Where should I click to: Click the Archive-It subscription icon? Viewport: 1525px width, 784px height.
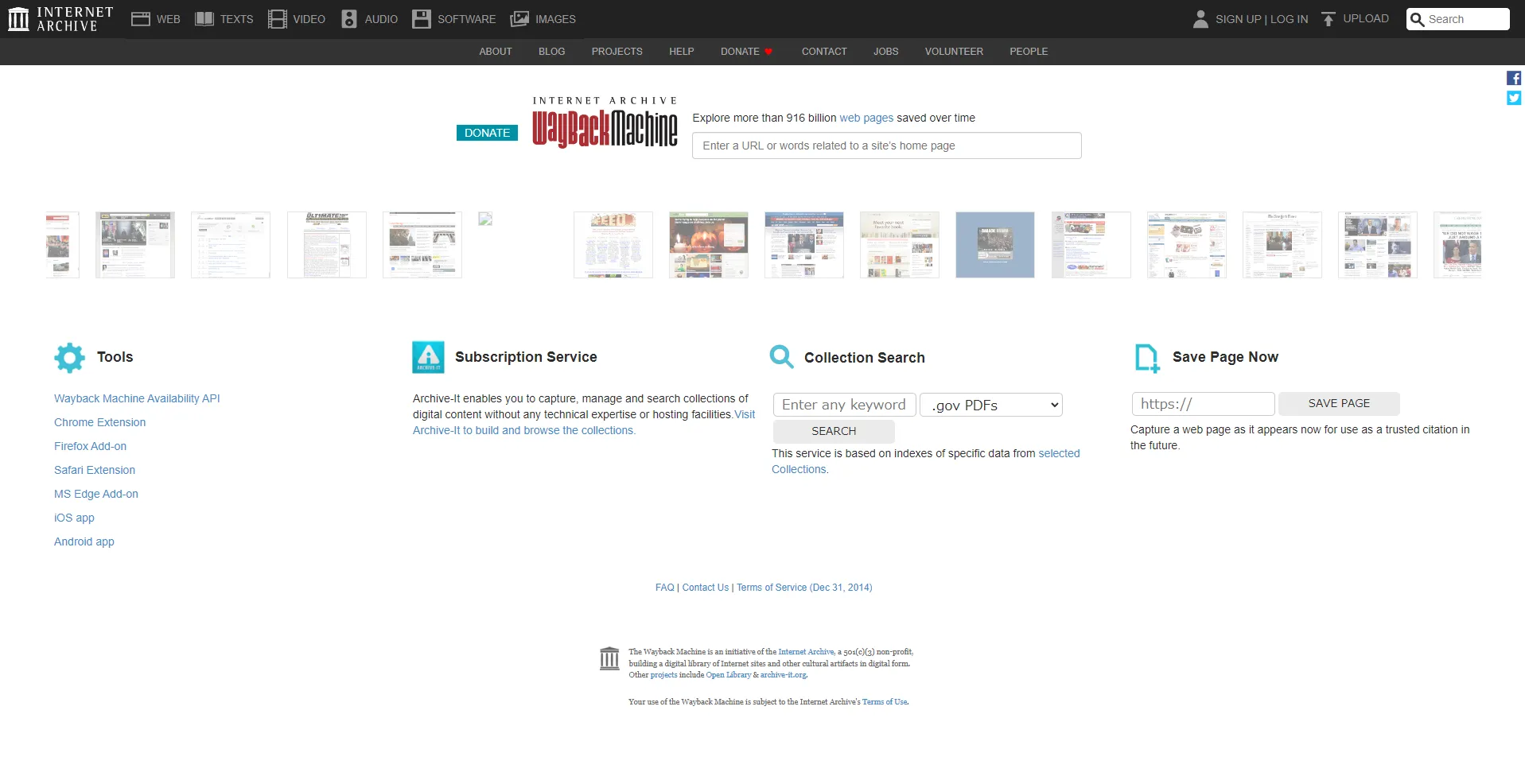point(428,358)
